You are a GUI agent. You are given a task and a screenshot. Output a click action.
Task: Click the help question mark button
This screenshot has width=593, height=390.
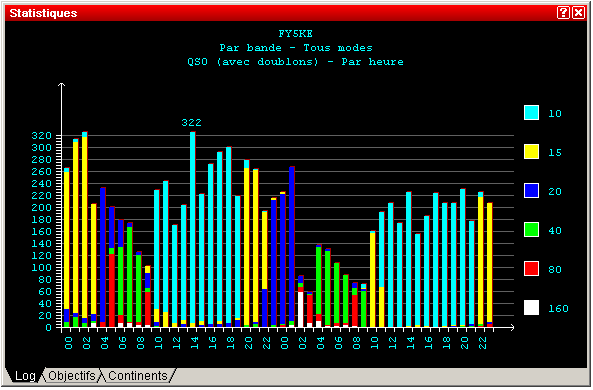click(x=563, y=13)
